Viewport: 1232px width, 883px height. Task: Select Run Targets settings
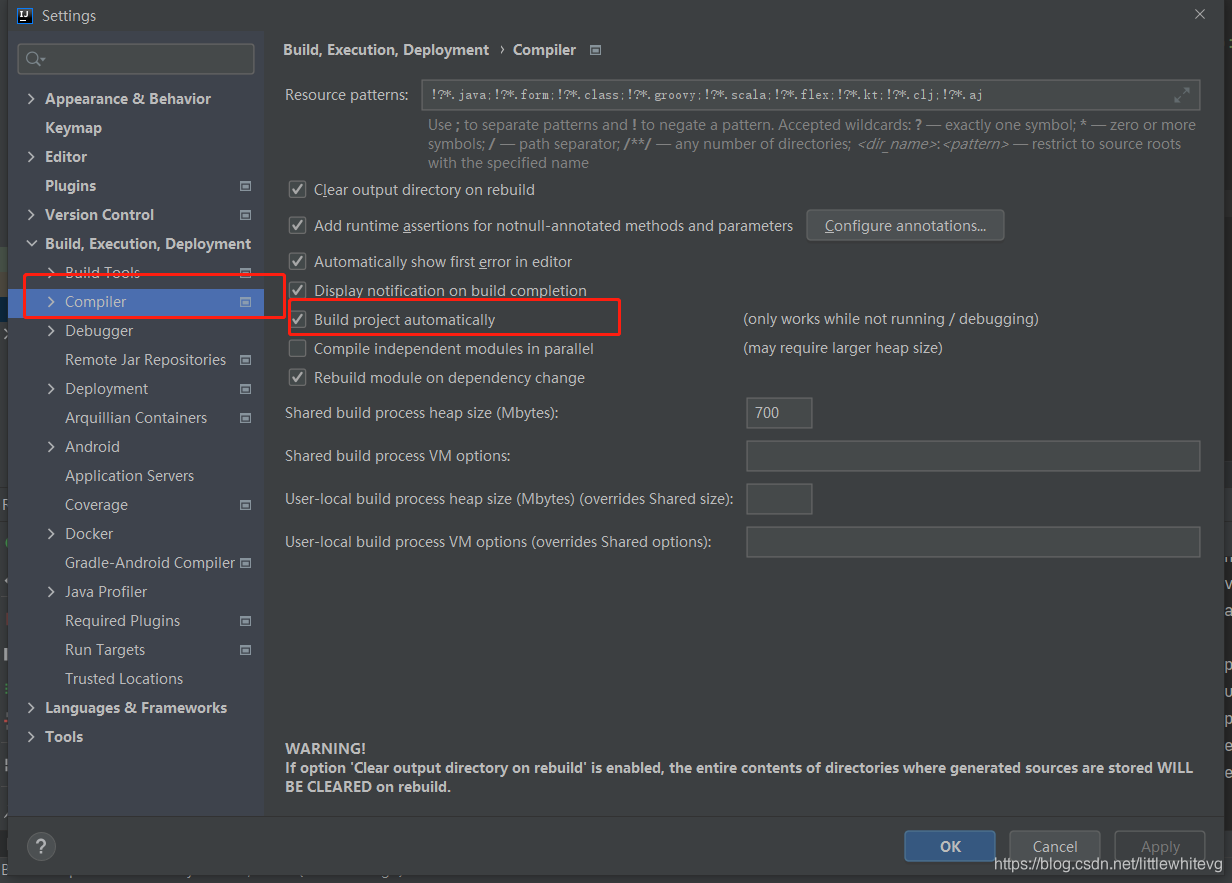(x=105, y=650)
